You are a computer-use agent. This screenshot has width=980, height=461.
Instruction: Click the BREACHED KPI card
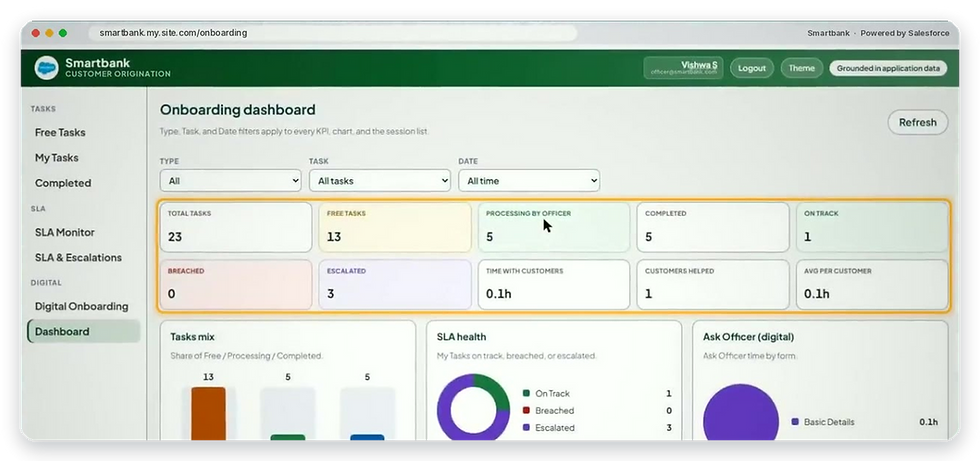[x=235, y=285]
